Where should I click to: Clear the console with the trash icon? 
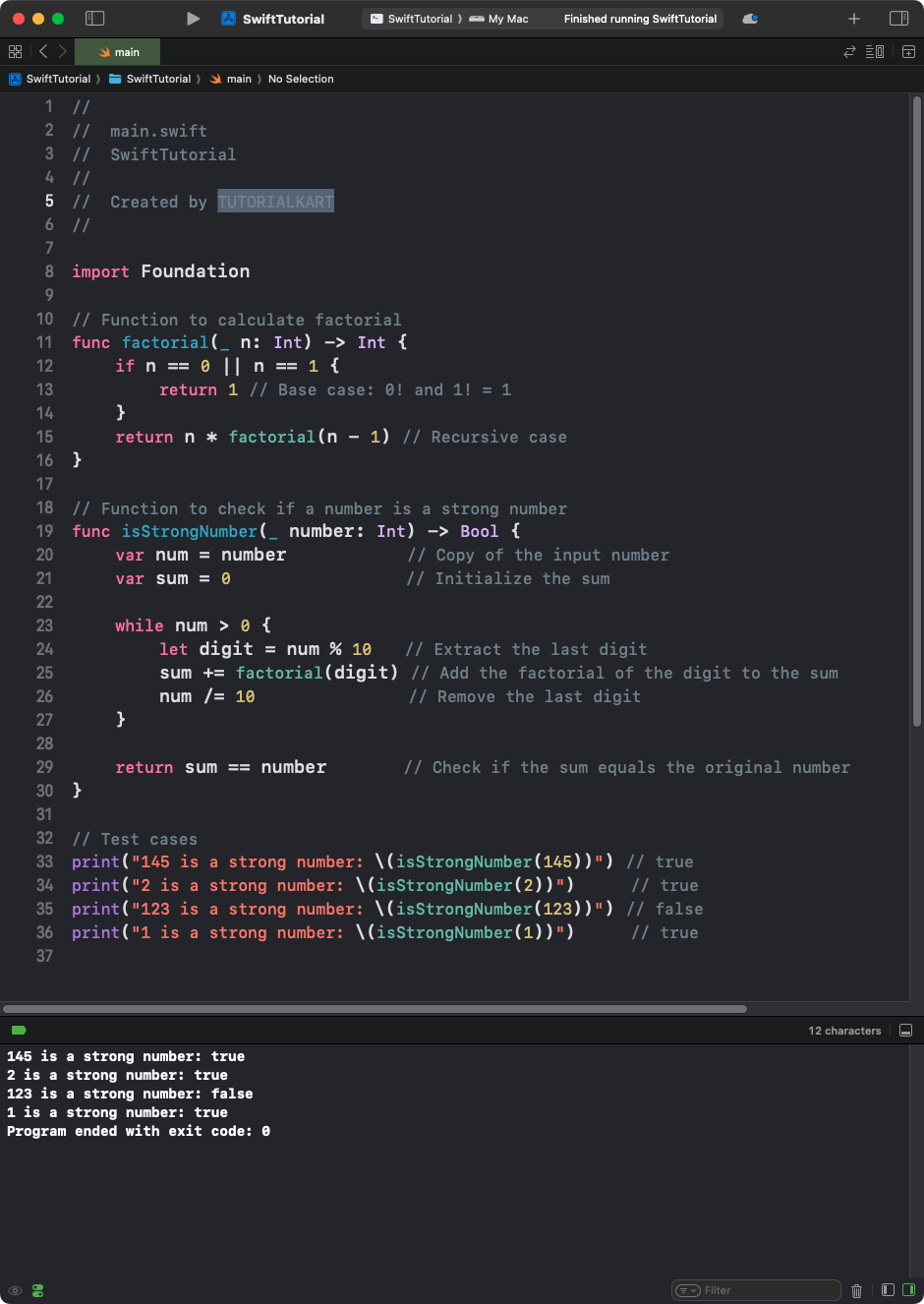point(856,1290)
